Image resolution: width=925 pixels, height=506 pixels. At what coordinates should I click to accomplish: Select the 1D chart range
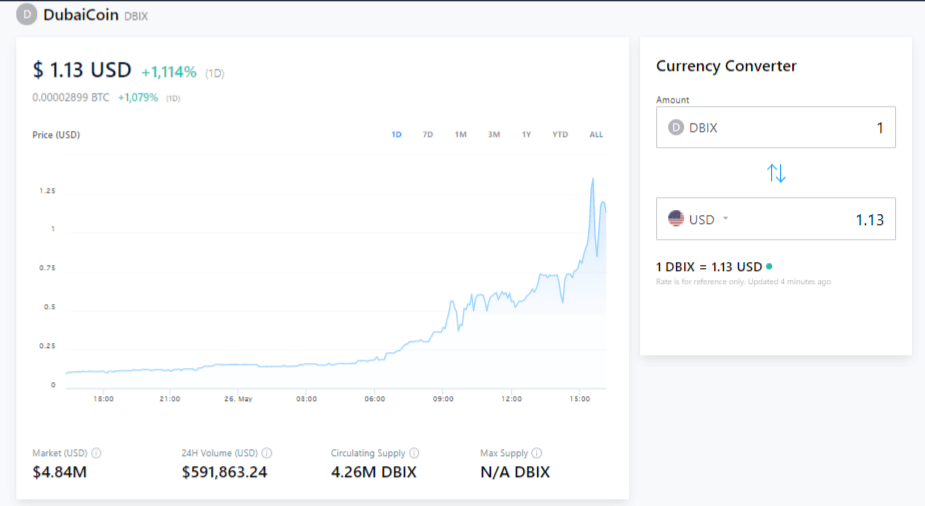tap(396, 134)
